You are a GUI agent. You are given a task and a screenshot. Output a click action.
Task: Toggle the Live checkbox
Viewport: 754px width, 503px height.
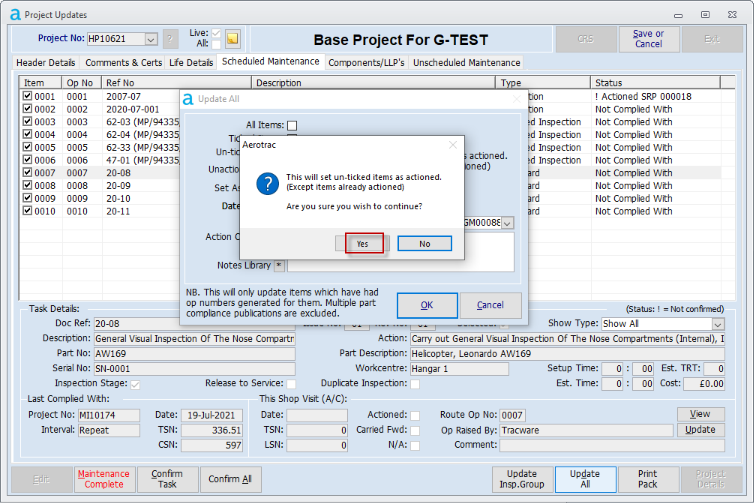(x=216, y=33)
